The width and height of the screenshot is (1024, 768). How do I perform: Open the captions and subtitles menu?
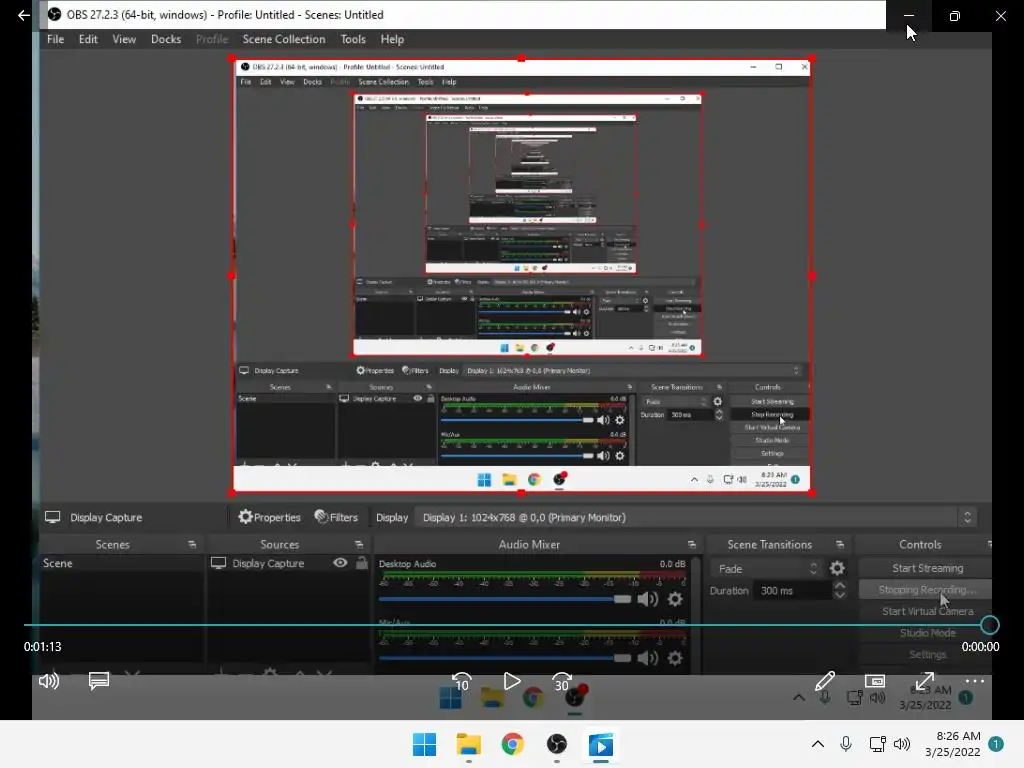99,681
